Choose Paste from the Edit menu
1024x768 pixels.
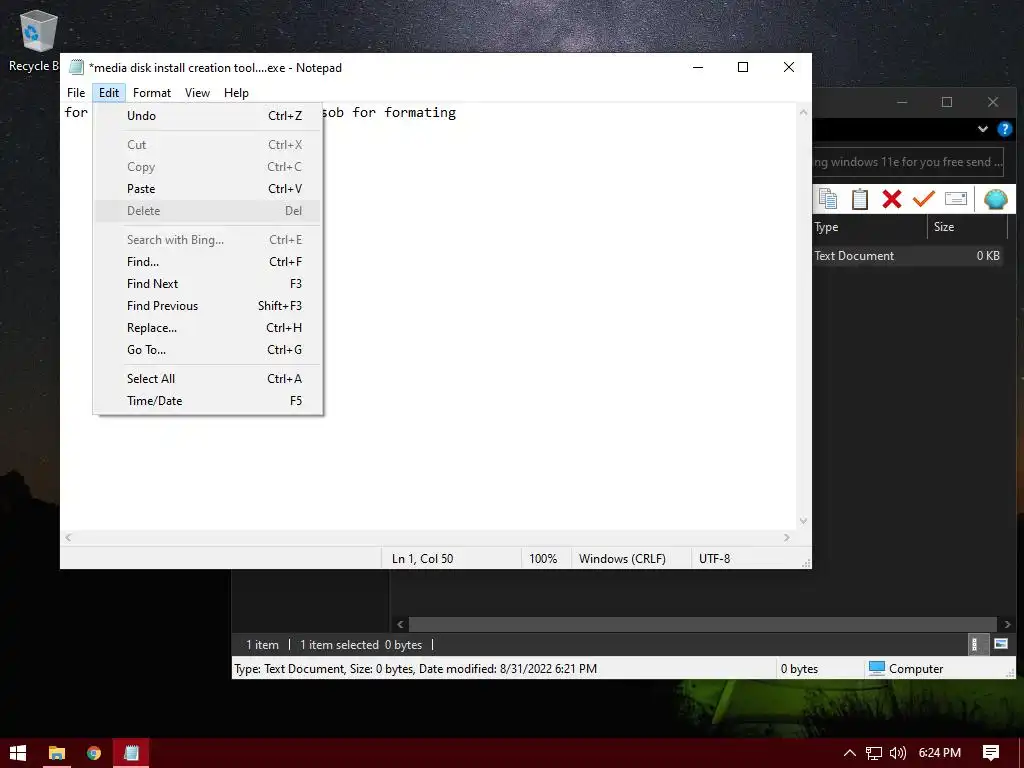point(208,189)
